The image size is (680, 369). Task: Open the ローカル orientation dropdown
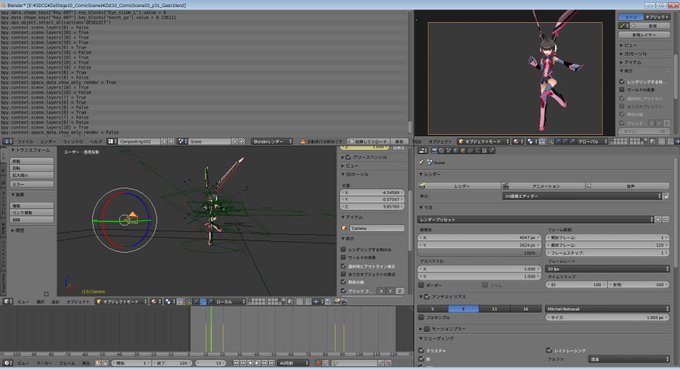[x=229, y=301]
